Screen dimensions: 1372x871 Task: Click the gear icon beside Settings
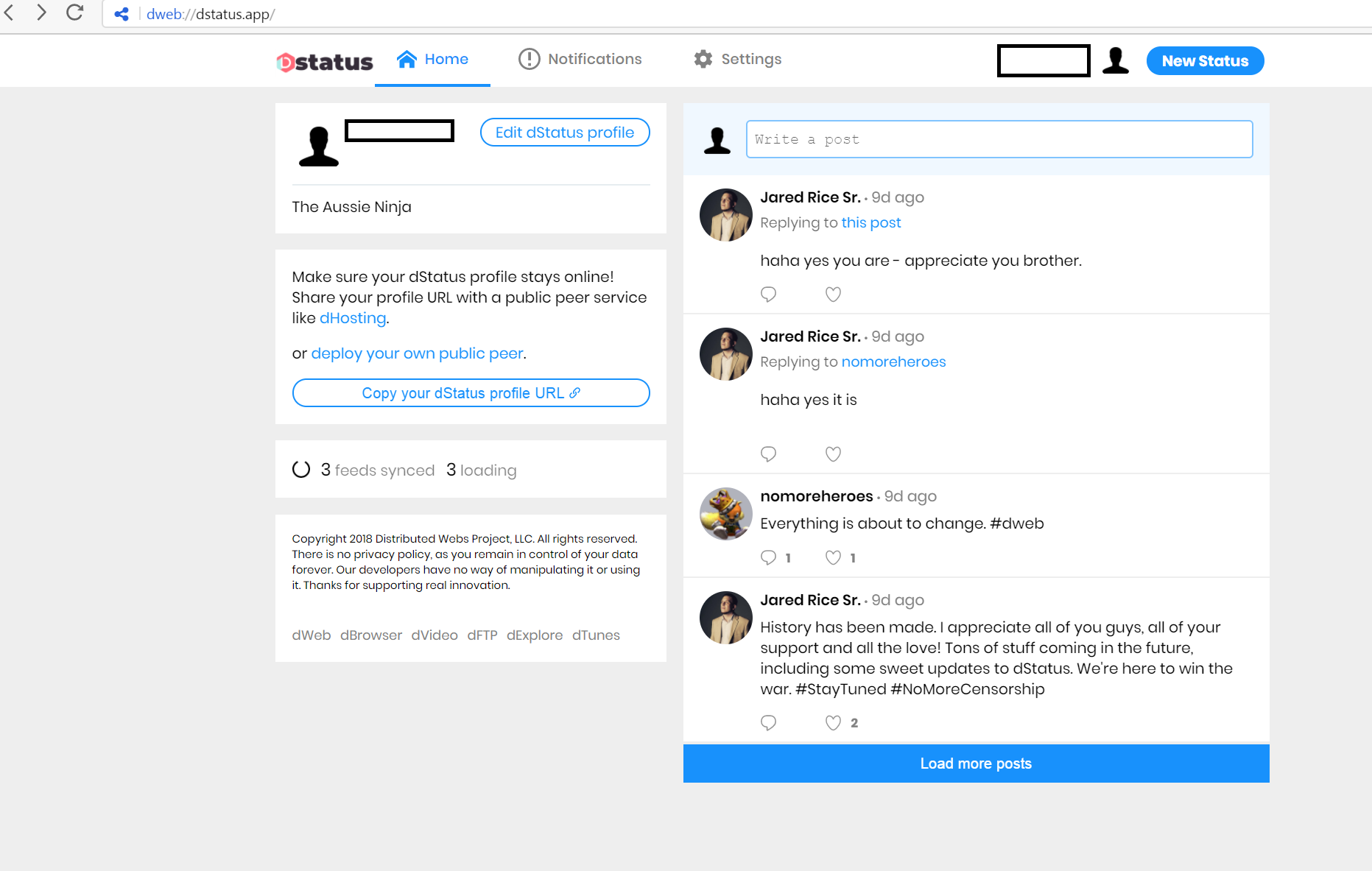(x=703, y=59)
